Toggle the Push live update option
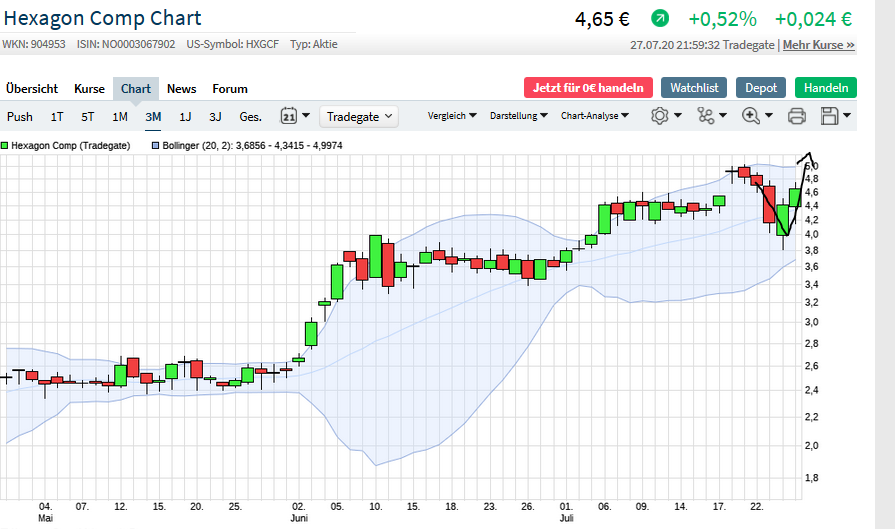Screen dimensions: 895x529 coord(20,117)
